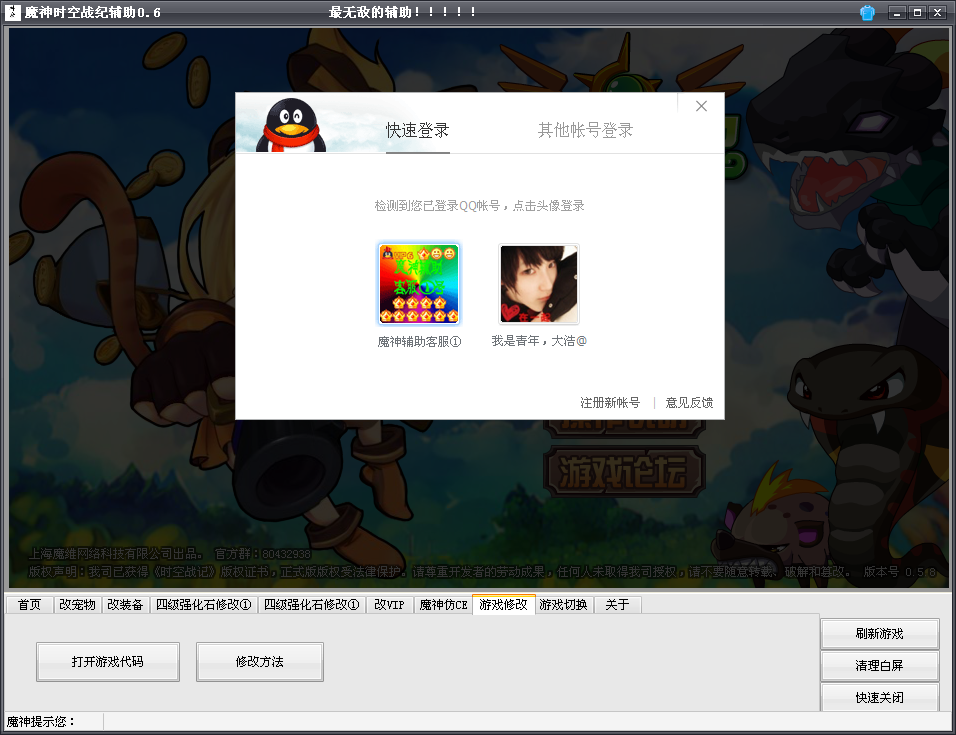Open the 改宠物 tab
956x735 pixels.
[x=77, y=605]
